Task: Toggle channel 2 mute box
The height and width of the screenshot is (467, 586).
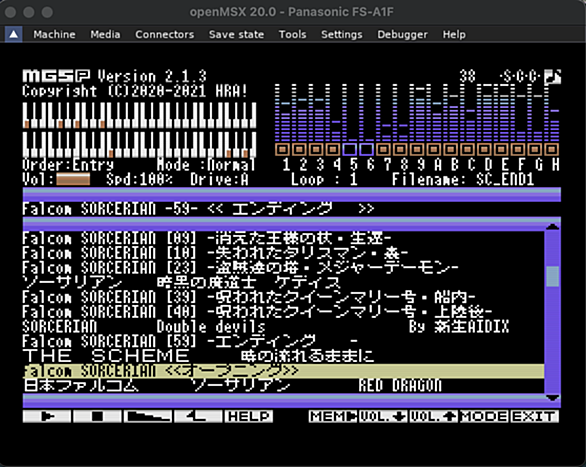Action: pos(300,149)
